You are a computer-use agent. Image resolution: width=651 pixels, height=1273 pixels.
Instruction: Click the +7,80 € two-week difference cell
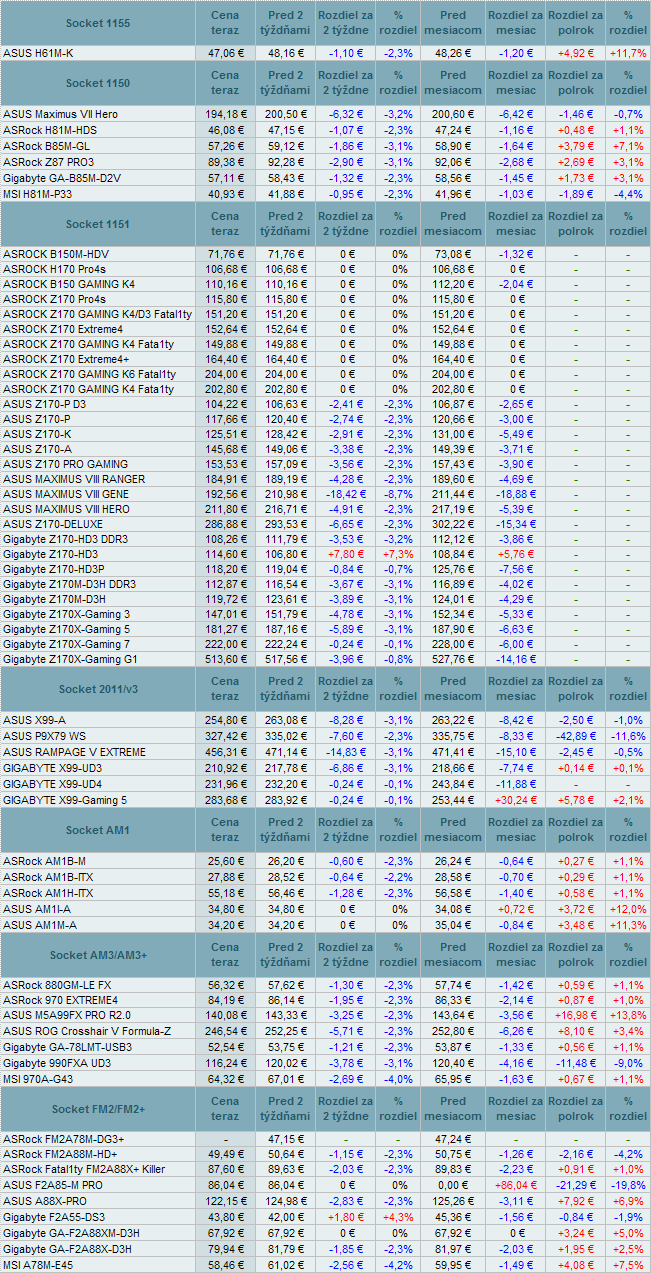[x=345, y=554]
